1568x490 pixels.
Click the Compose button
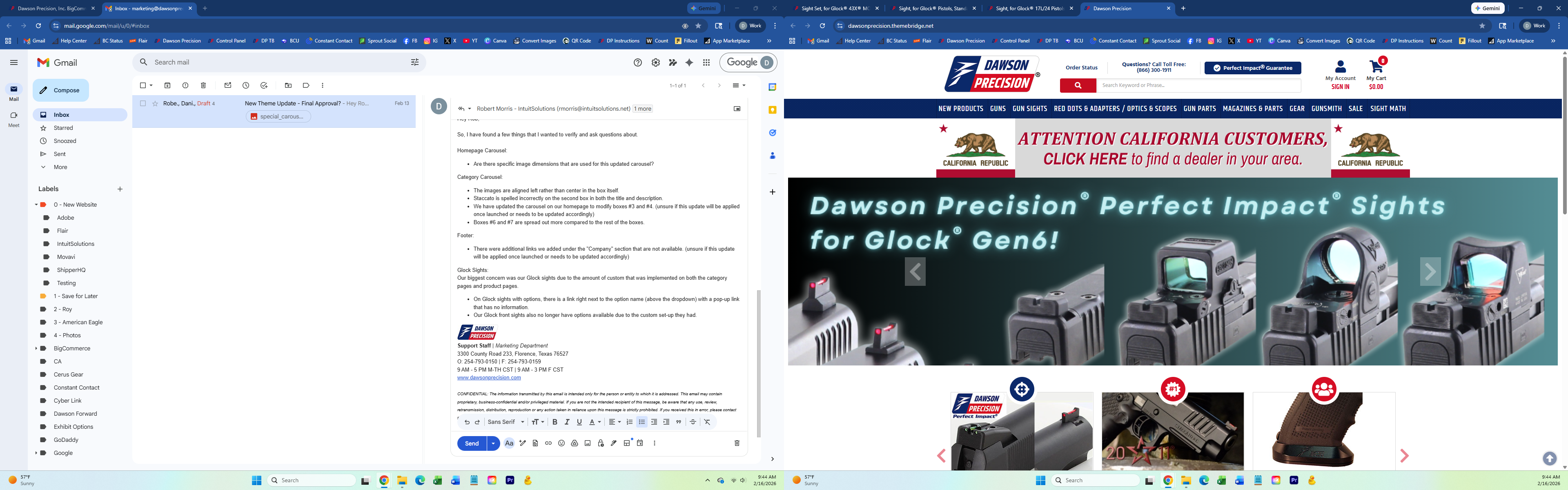coord(61,90)
